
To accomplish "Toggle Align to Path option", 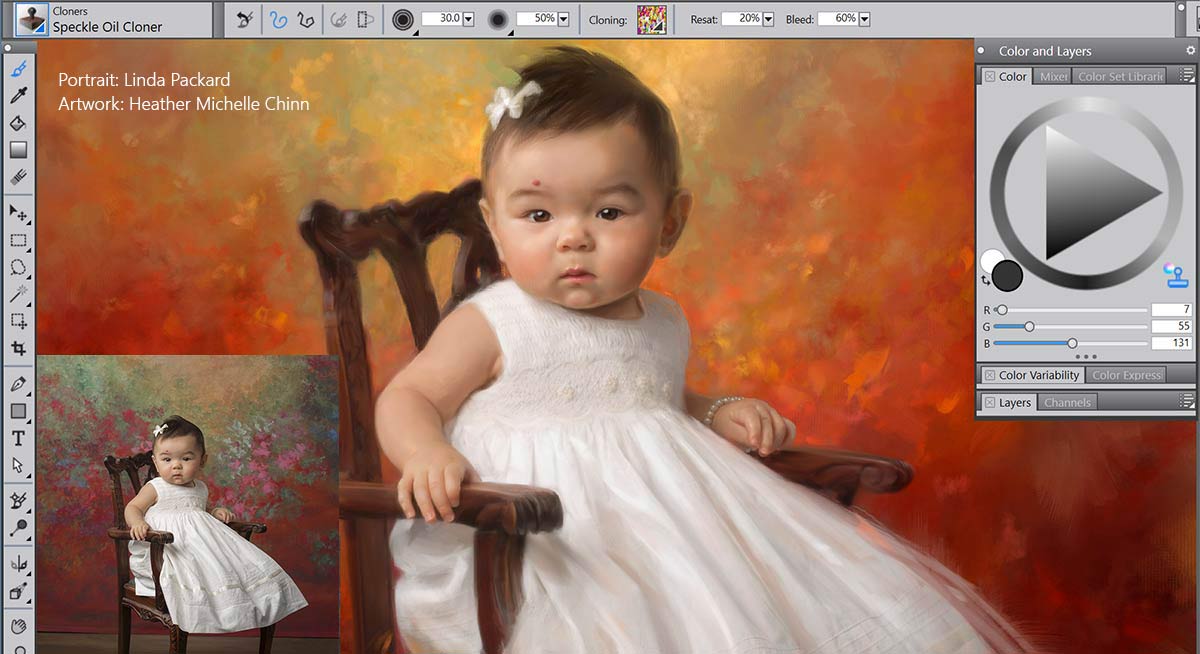I will click(339, 18).
